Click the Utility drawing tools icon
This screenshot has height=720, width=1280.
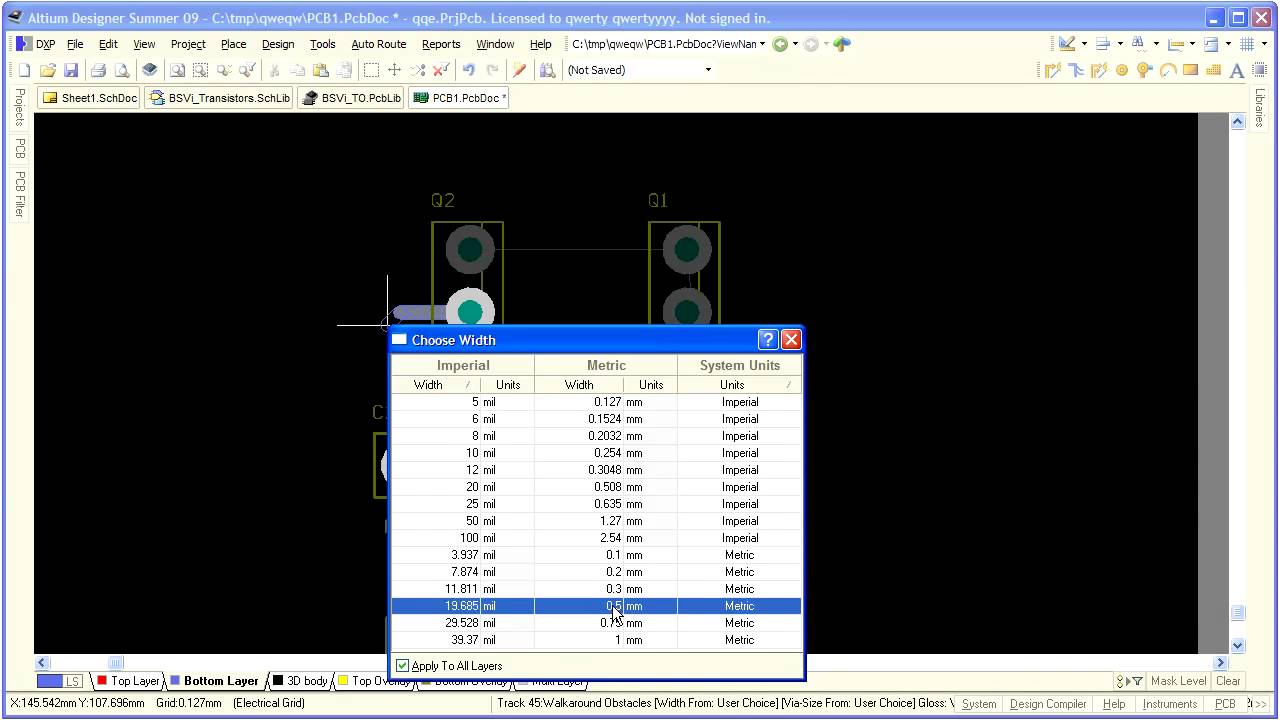pyautogui.click(x=1067, y=44)
